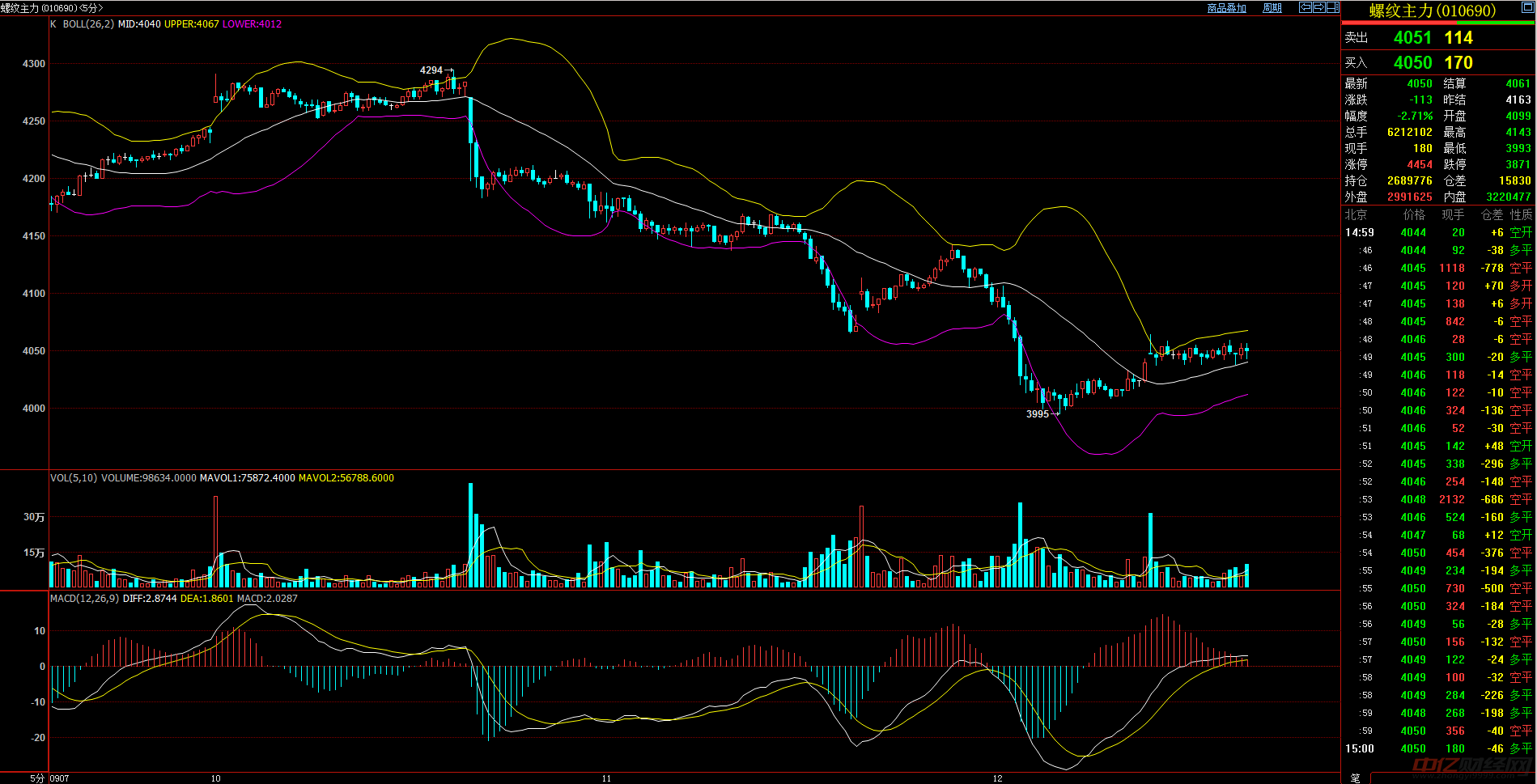Image resolution: width=1537 pixels, height=784 pixels.
Task: Click the 3995 low price marker
Action: 1038,414
